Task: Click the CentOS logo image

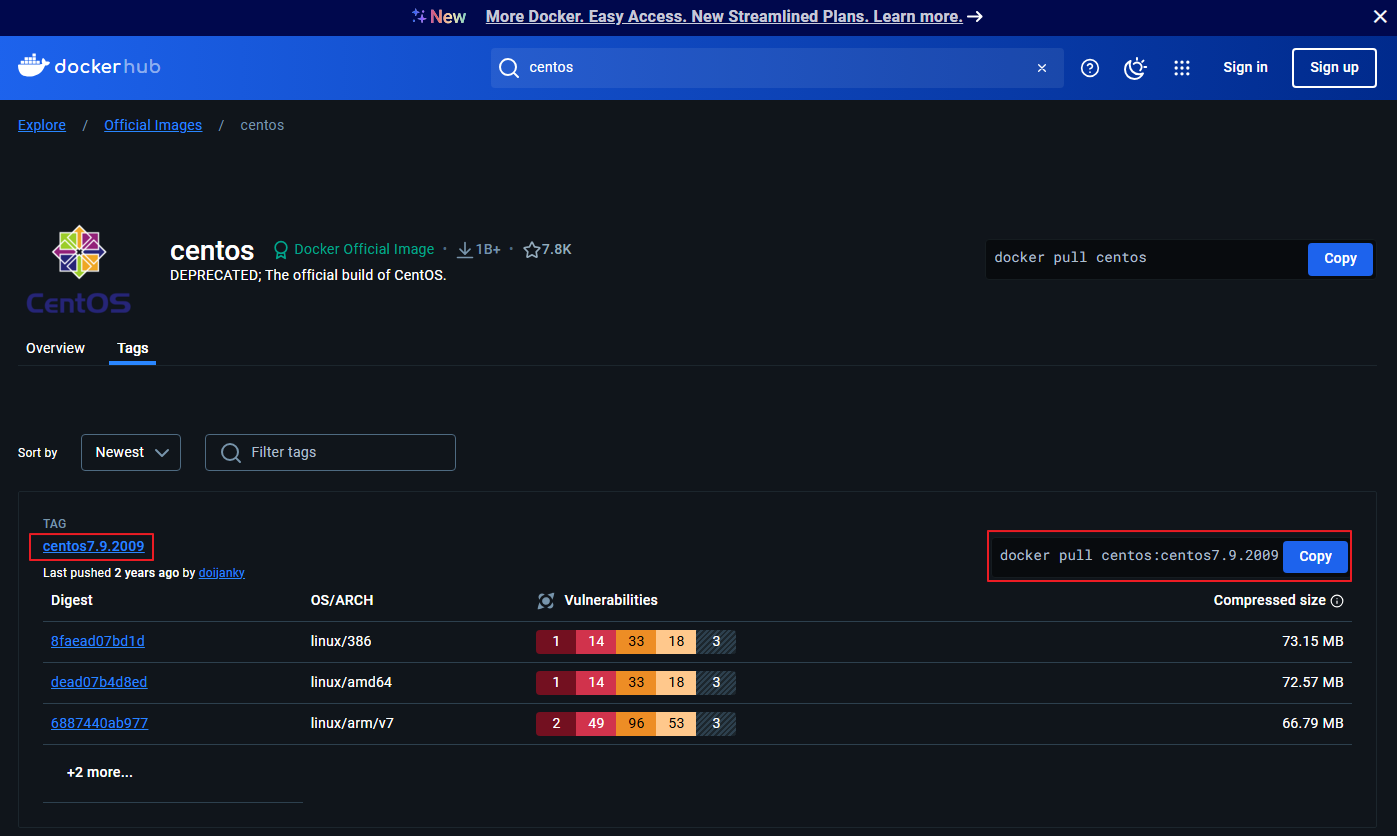Action: pyautogui.click(x=78, y=270)
